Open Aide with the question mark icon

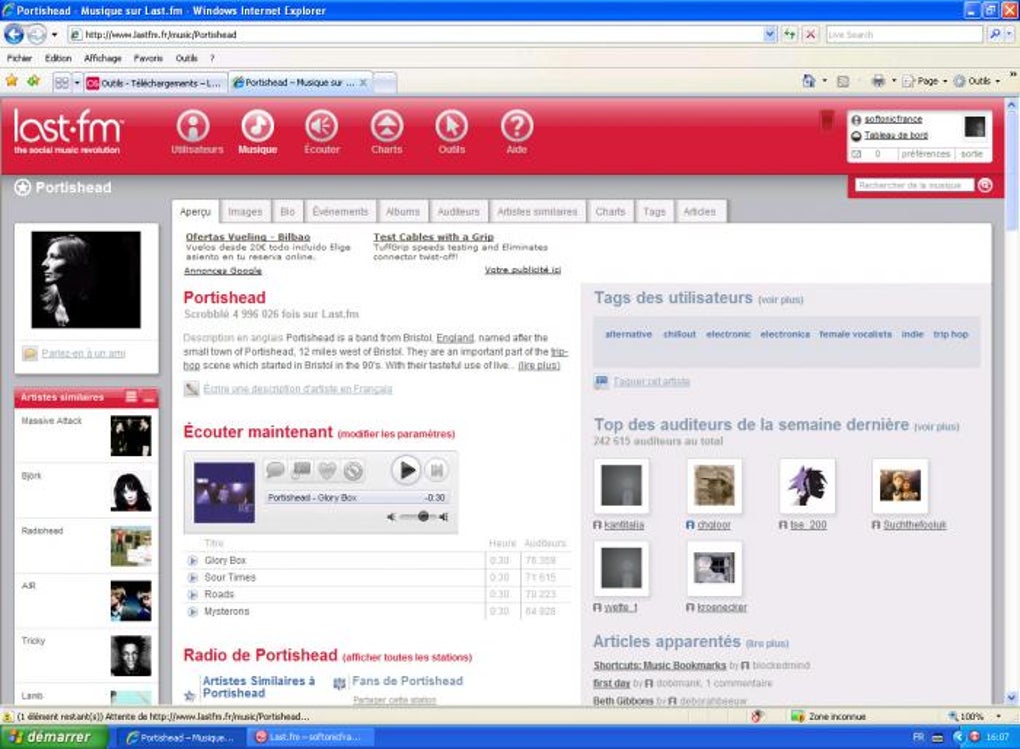pyautogui.click(x=516, y=128)
